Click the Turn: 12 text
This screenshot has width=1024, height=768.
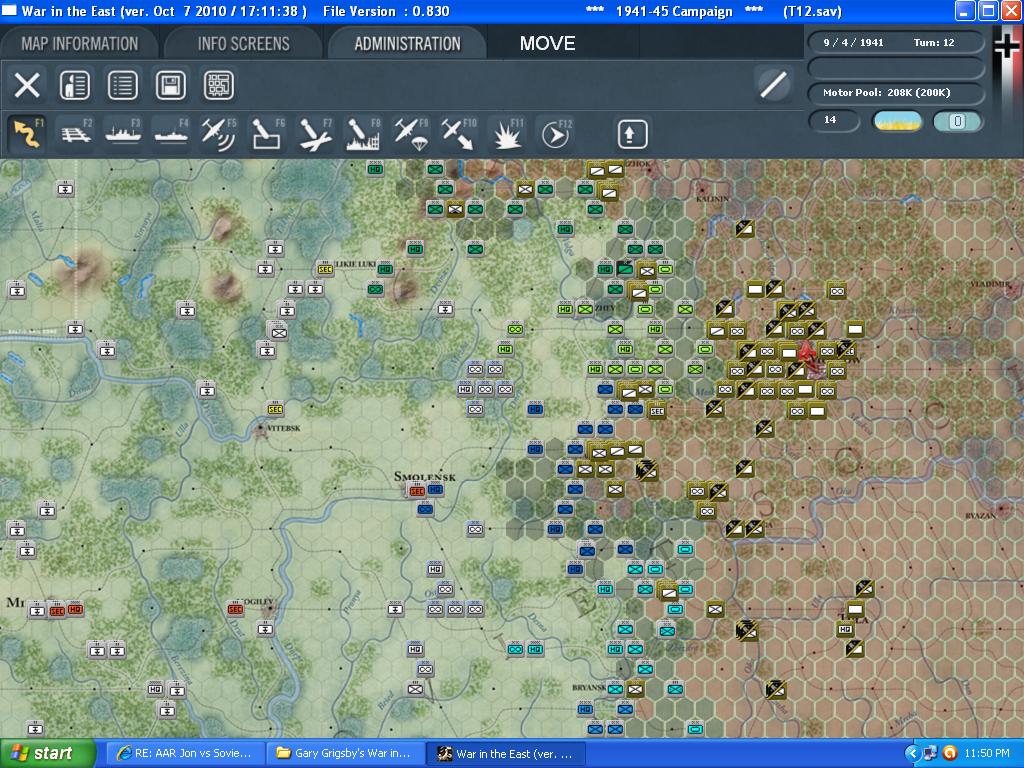coord(934,42)
